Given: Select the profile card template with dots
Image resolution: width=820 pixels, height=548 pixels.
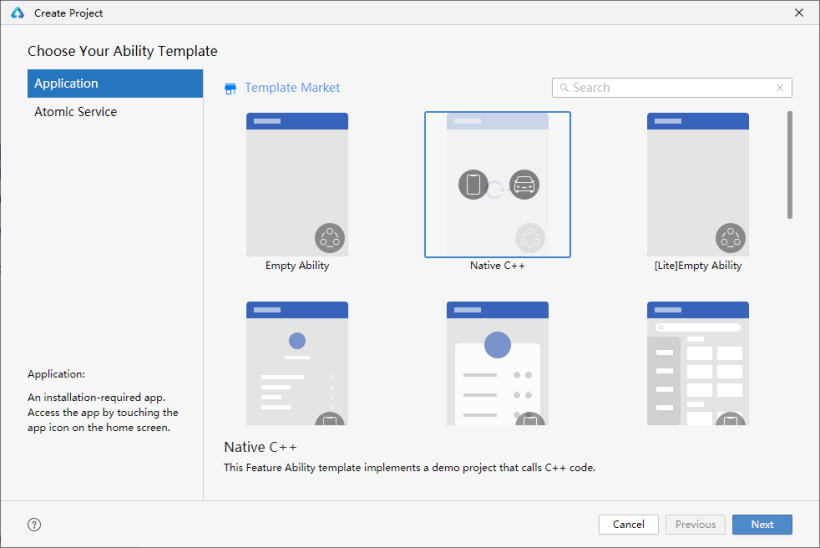Looking at the screenshot, I should 497,363.
